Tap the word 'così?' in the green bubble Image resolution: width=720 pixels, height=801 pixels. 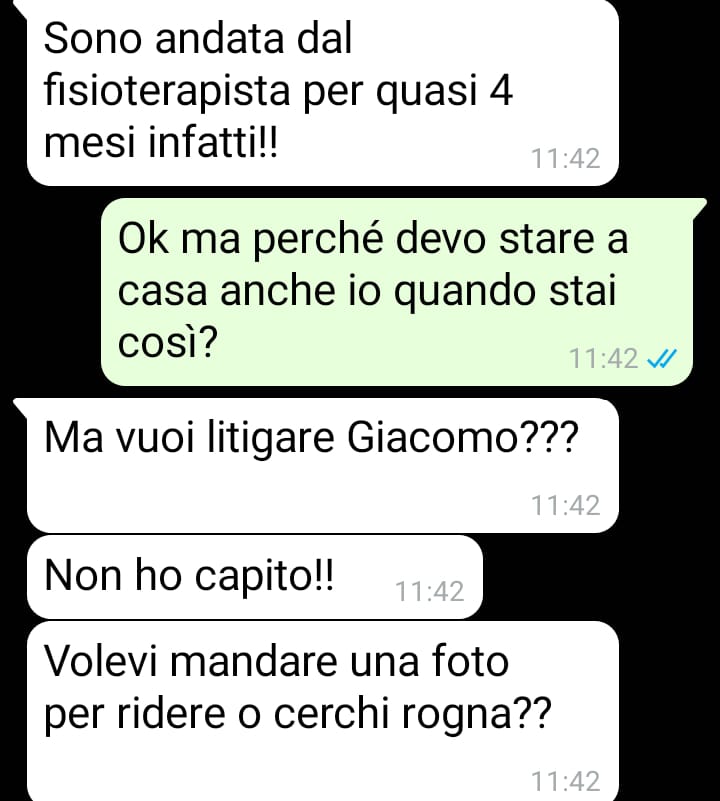tap(168, 341)
